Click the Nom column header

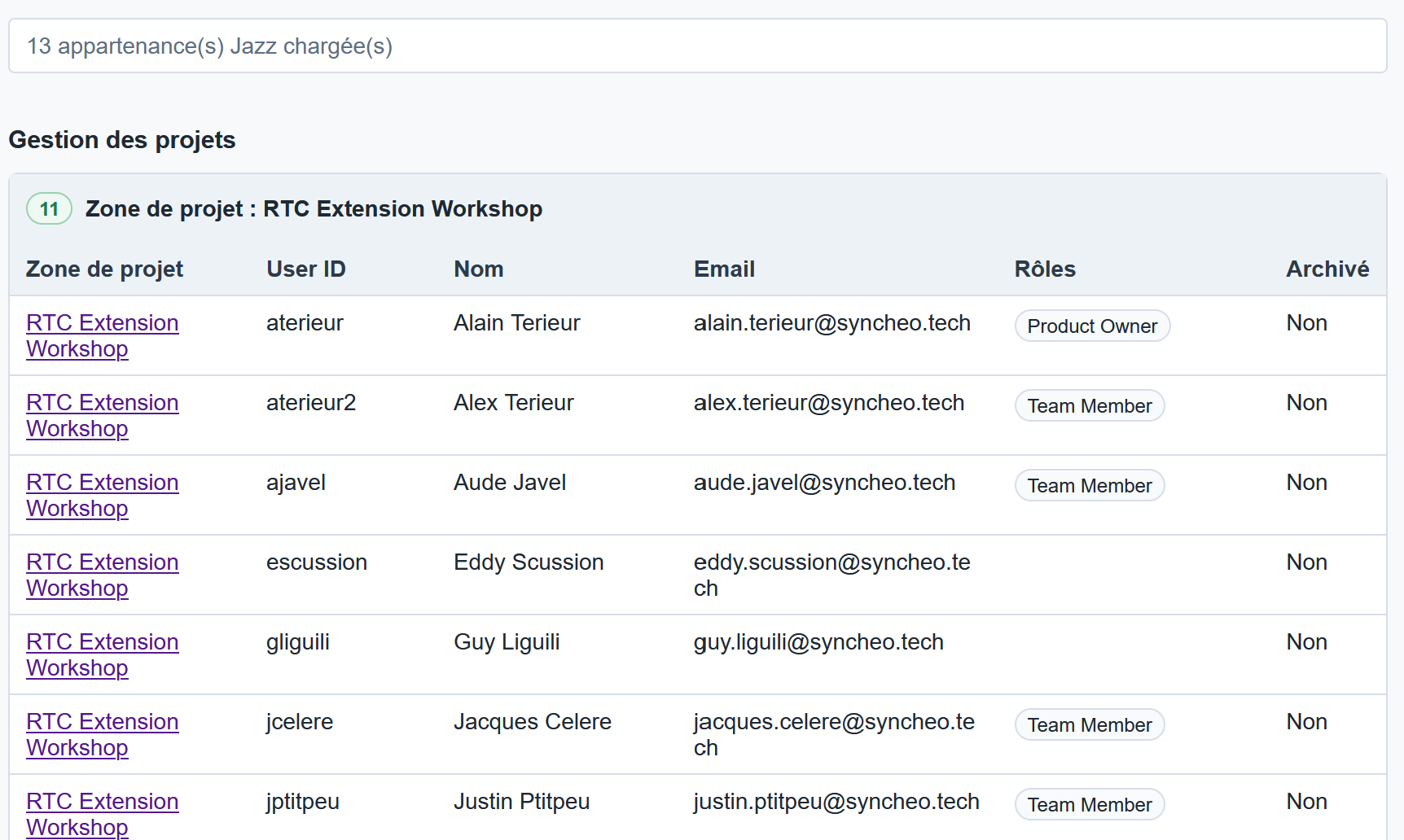point(479,269)
